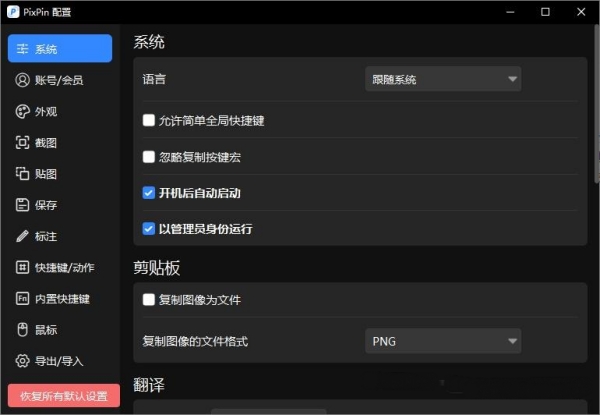
Task: 展开 PNG 文件格式下拉框
Action: pyautogui.click(x=442, y=341)
